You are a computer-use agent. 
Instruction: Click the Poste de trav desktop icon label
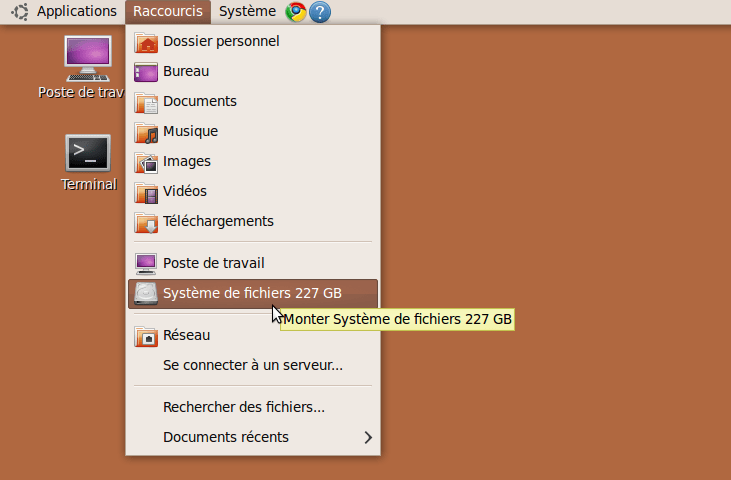pos(81,92)
